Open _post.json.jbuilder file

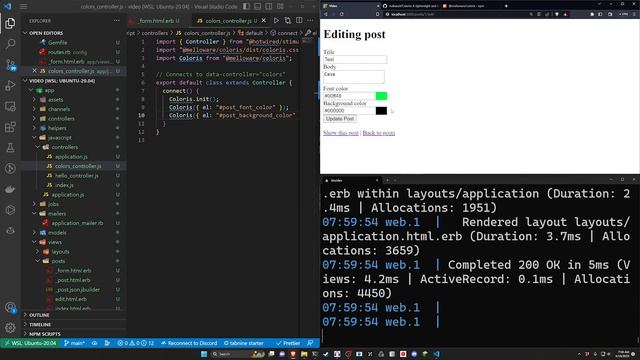click(x=78, y=290)
